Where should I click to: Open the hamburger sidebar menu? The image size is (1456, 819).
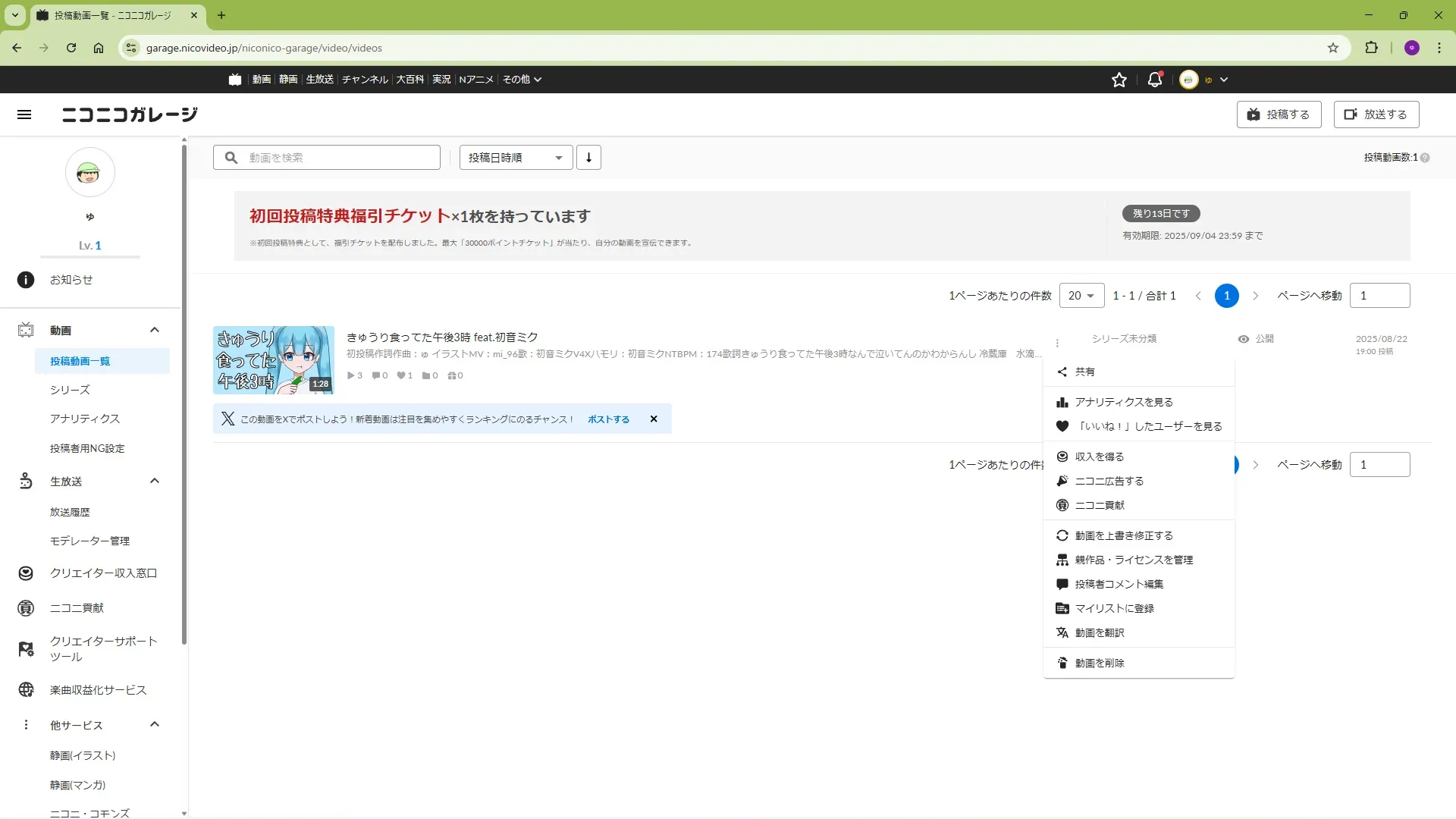point(24,115)
